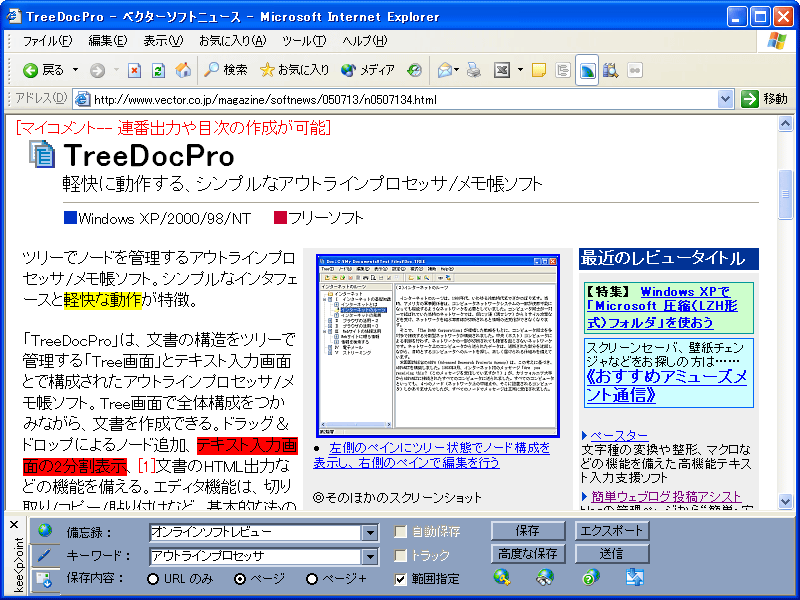800x600 pixels.
Task: Open the 編集(E) menu
Action: coord(108,41)
